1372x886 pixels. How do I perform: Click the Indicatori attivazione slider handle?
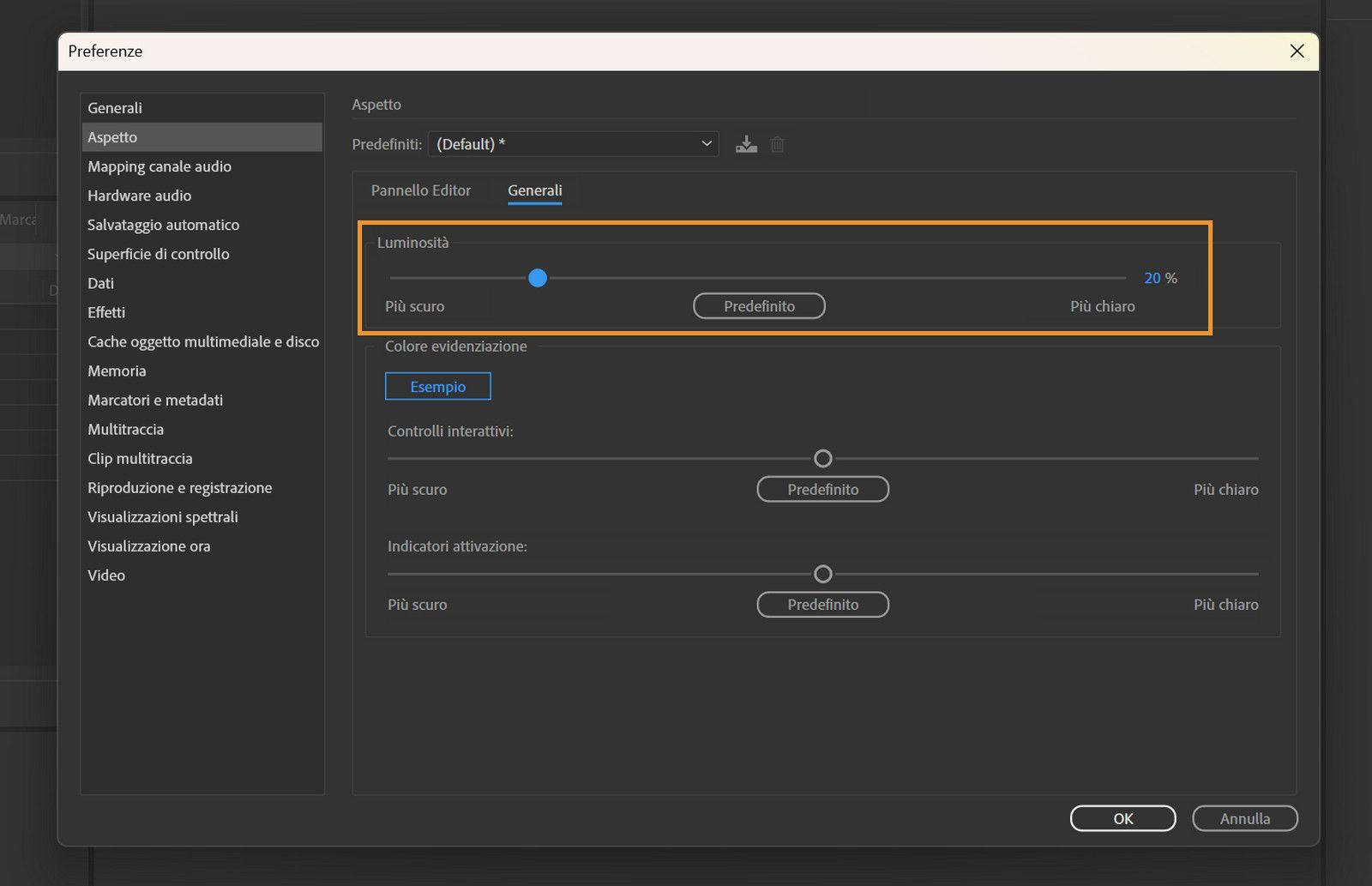tap(822, 574)
